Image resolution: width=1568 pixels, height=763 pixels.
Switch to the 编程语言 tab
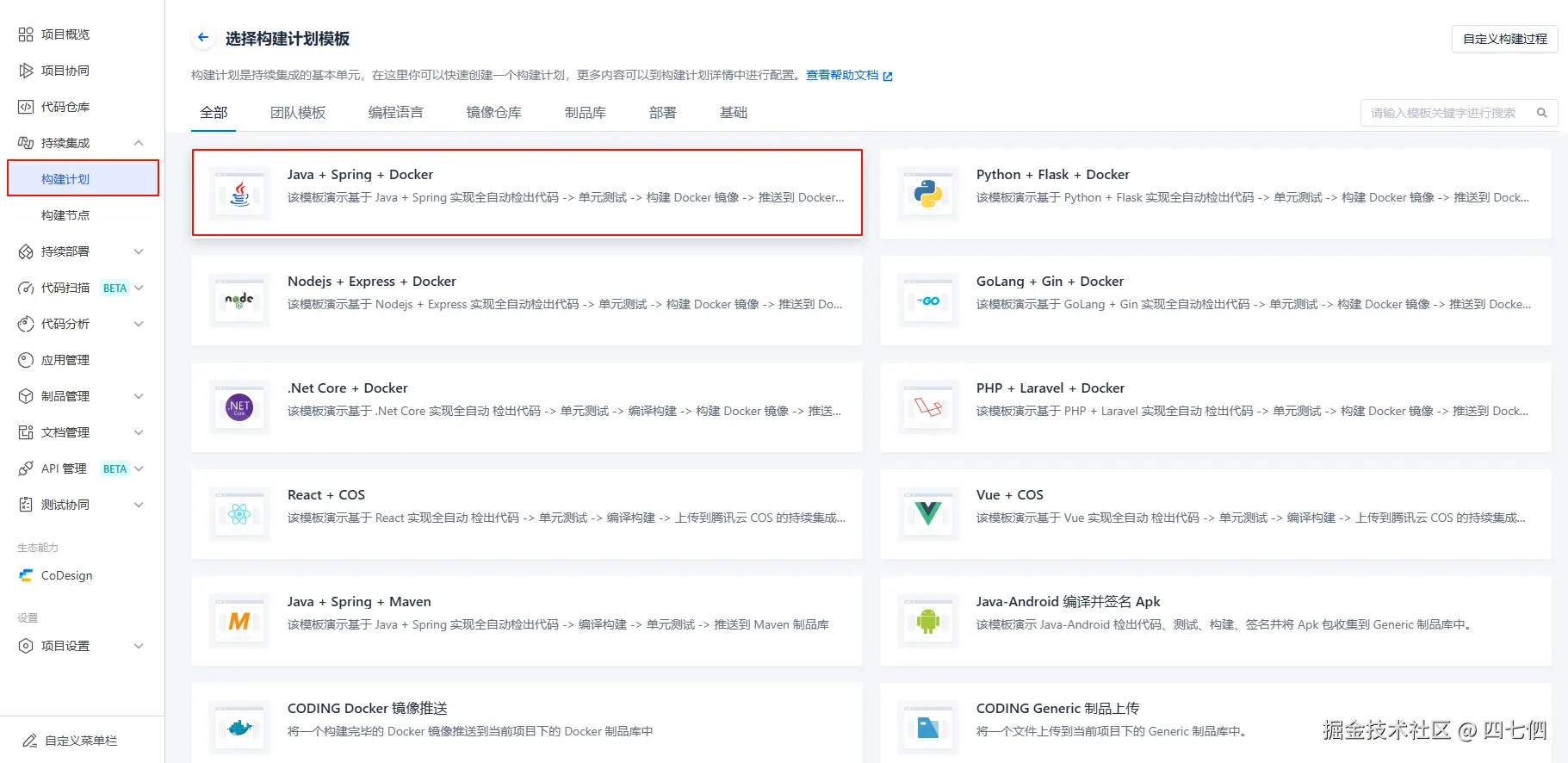click(x=396, y=113)
